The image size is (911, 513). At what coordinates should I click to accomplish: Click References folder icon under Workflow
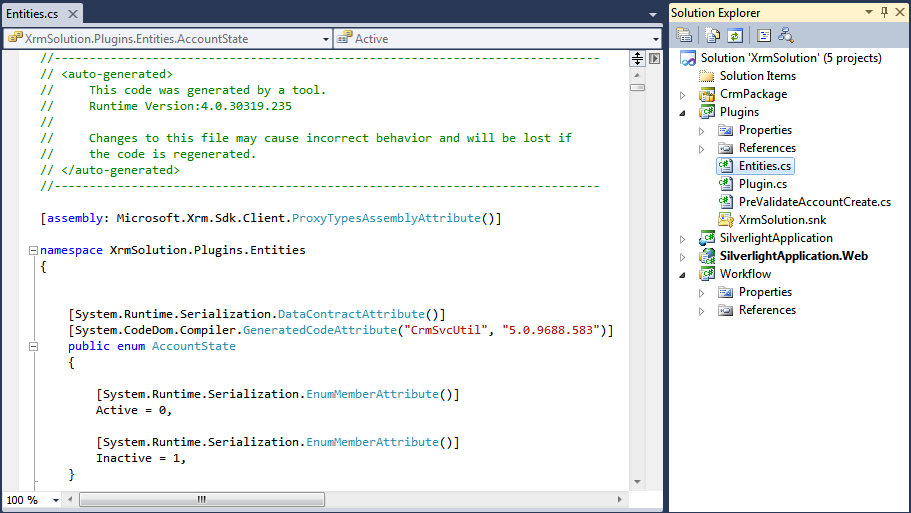(725, 310)
